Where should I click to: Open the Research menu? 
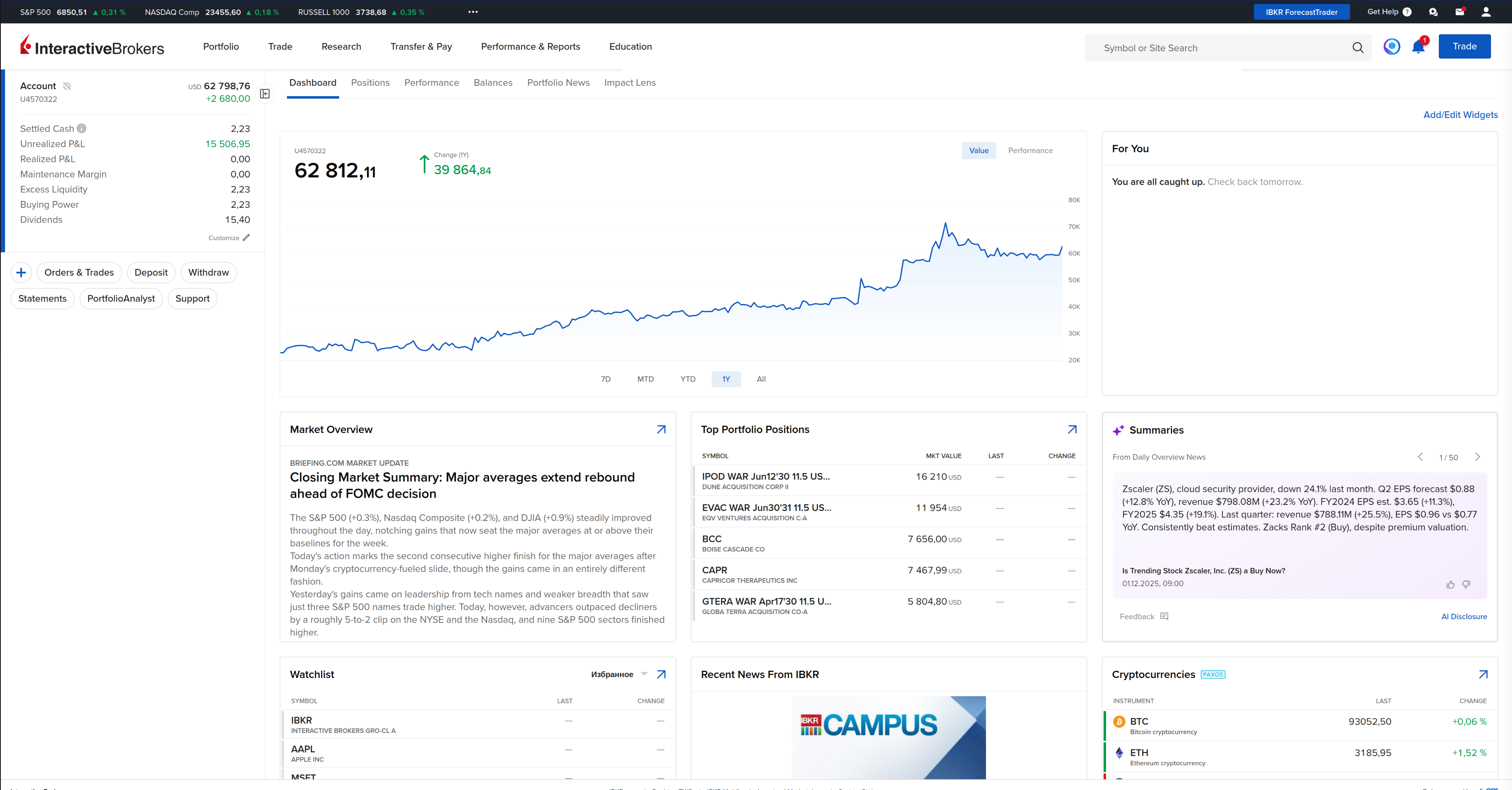(x=341, y=46)
